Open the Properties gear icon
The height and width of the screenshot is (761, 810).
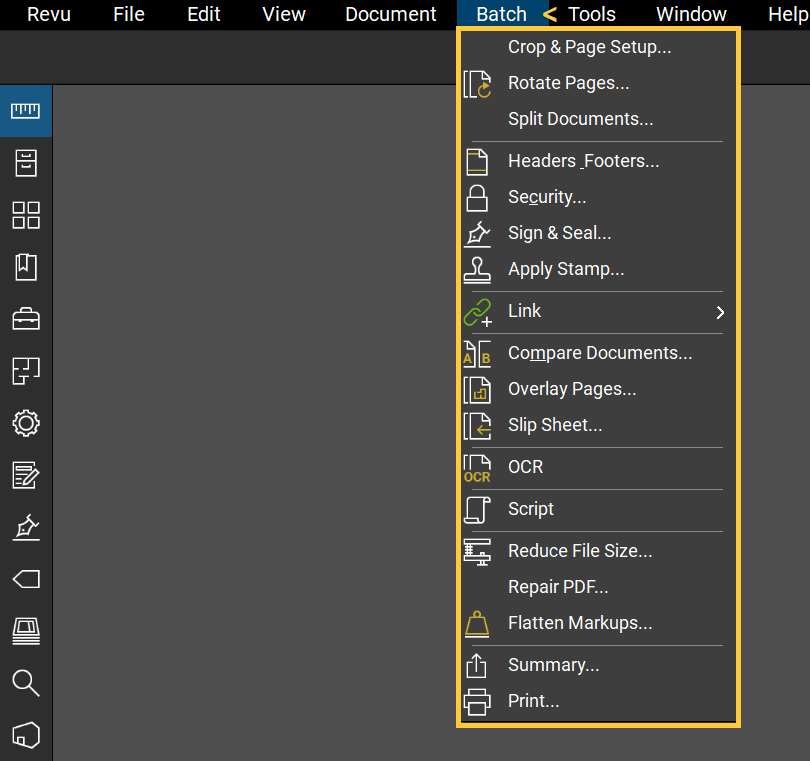click(x=26, y=424)
